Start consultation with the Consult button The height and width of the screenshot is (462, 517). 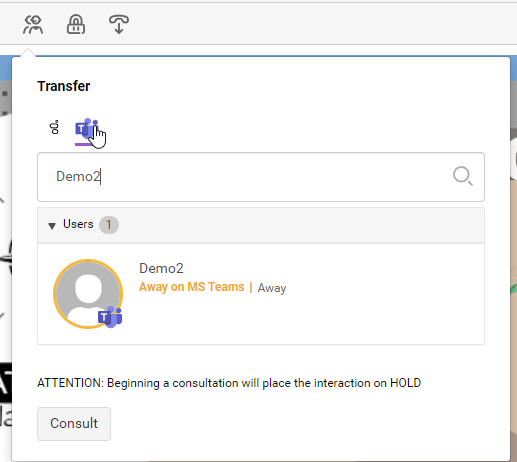[x=74, y=424]
